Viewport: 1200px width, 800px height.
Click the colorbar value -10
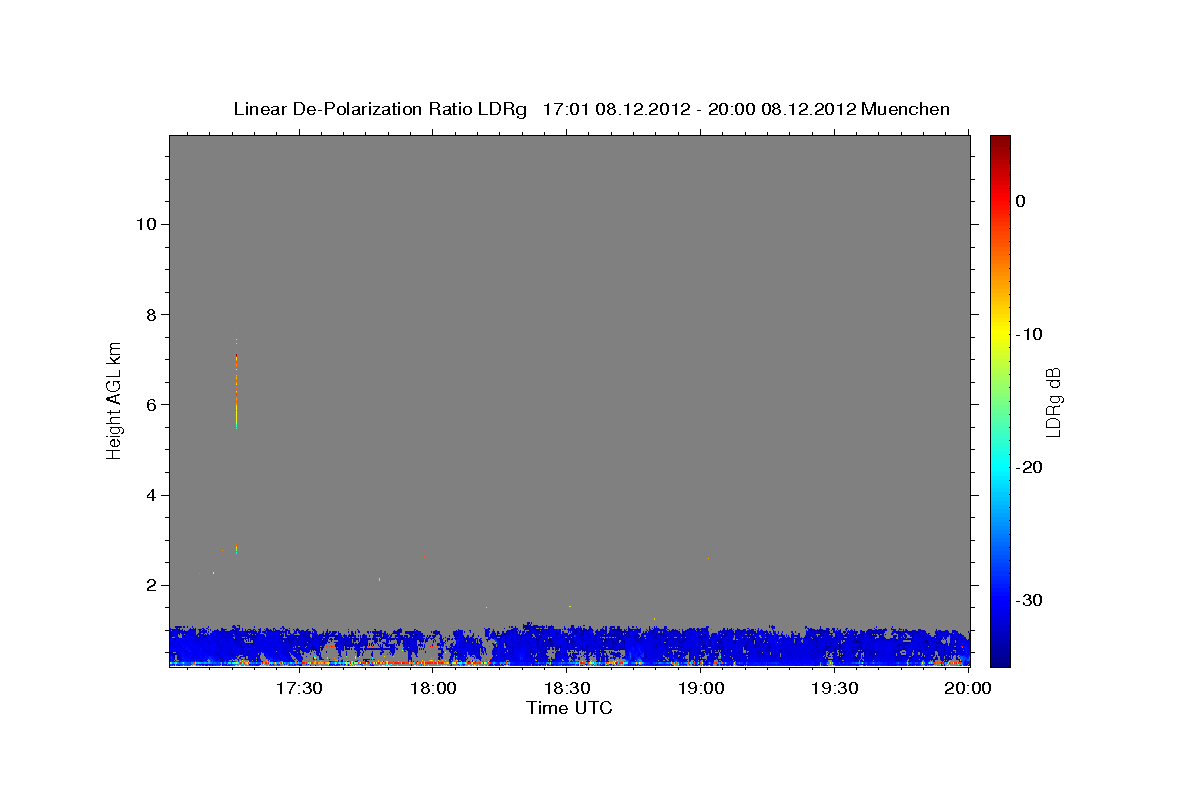(1029, 334)
